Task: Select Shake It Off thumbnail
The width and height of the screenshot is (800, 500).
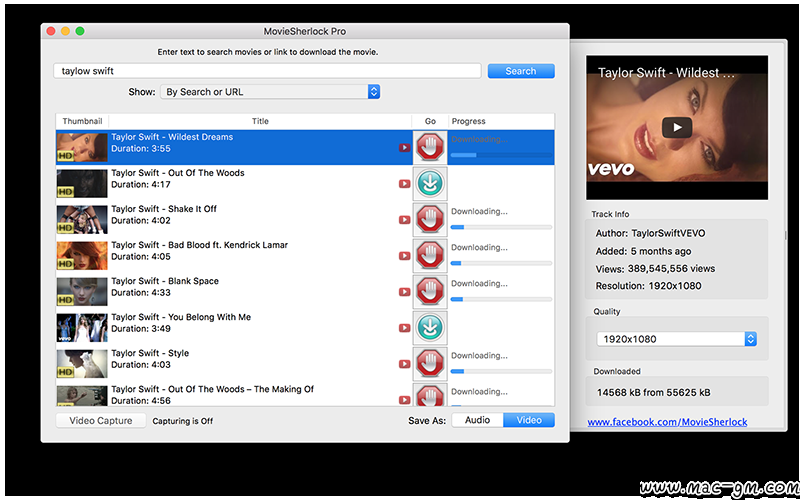Action: click(82, 220)
